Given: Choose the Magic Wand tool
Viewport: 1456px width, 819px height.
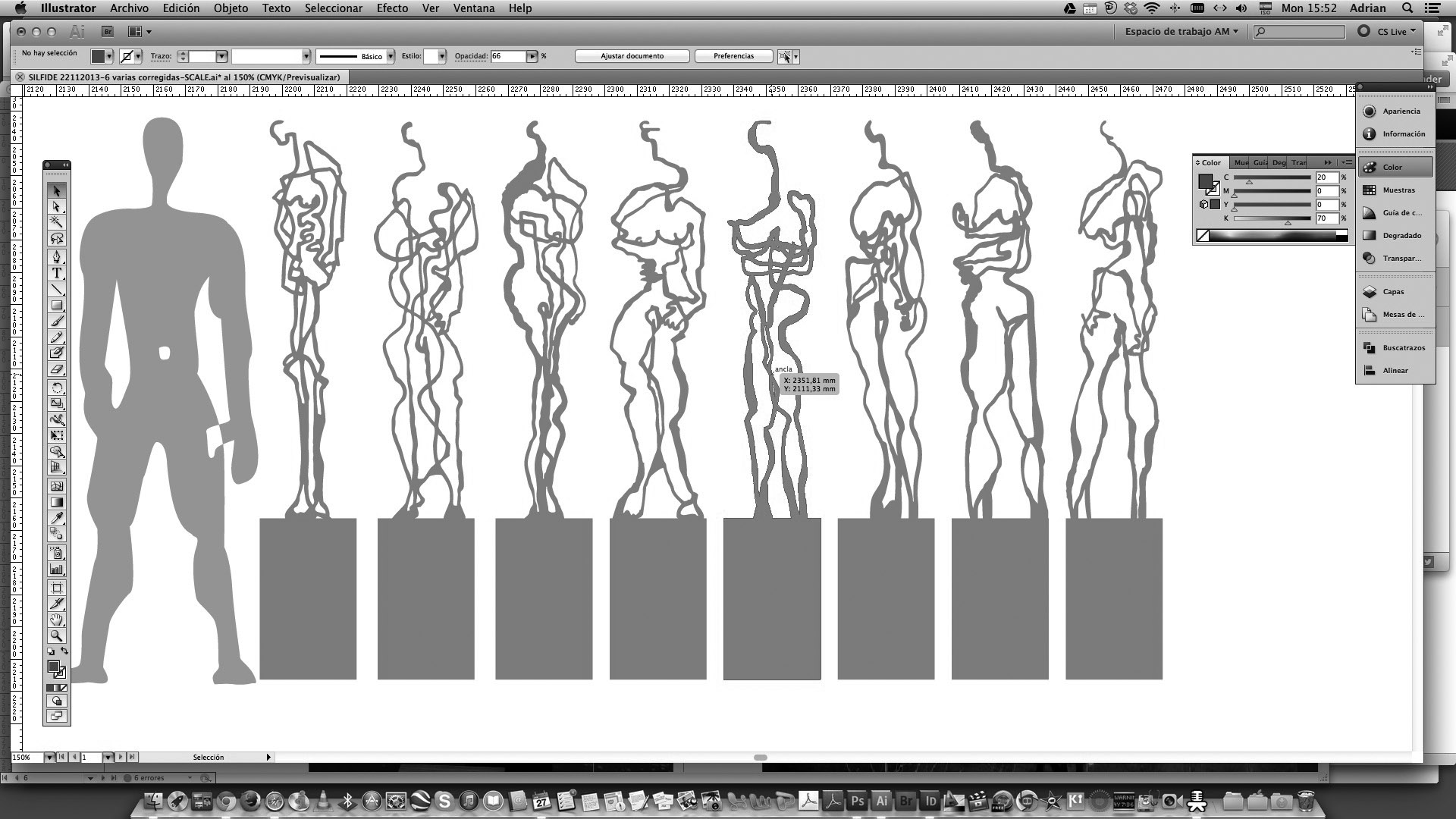Looking at the screenshot, I should (x=57, y=222).
